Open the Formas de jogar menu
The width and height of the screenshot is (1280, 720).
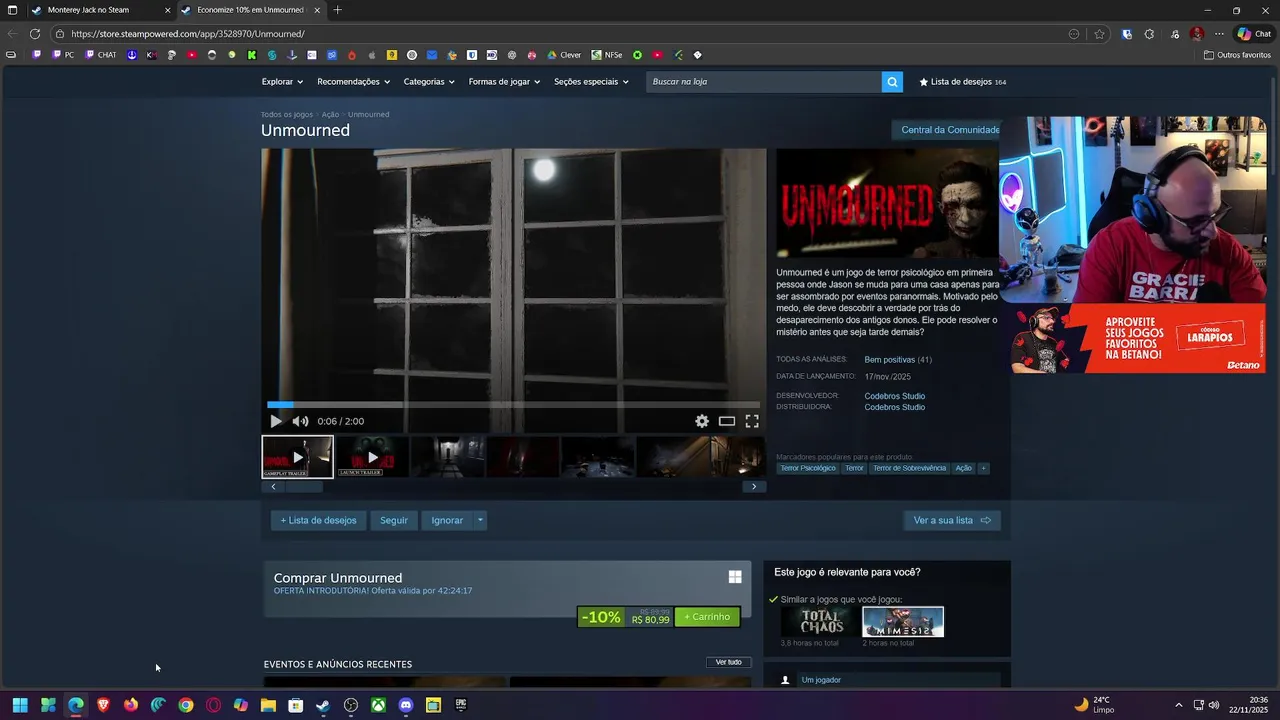pyautogui.click(x=504, y=82)
